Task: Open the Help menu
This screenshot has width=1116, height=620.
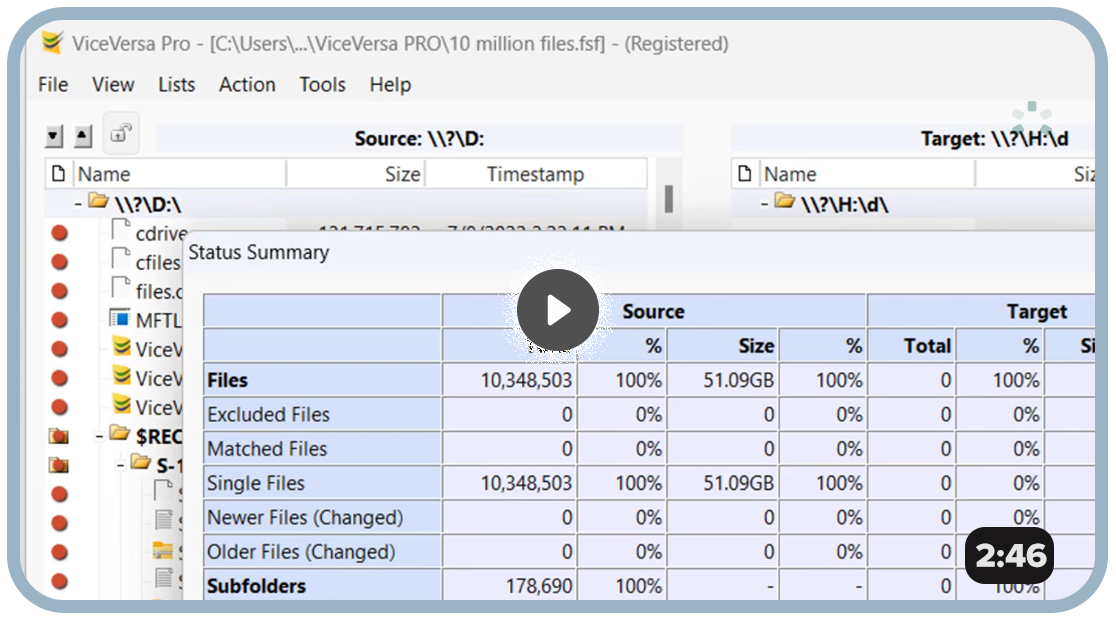Action: coord(390,85)
